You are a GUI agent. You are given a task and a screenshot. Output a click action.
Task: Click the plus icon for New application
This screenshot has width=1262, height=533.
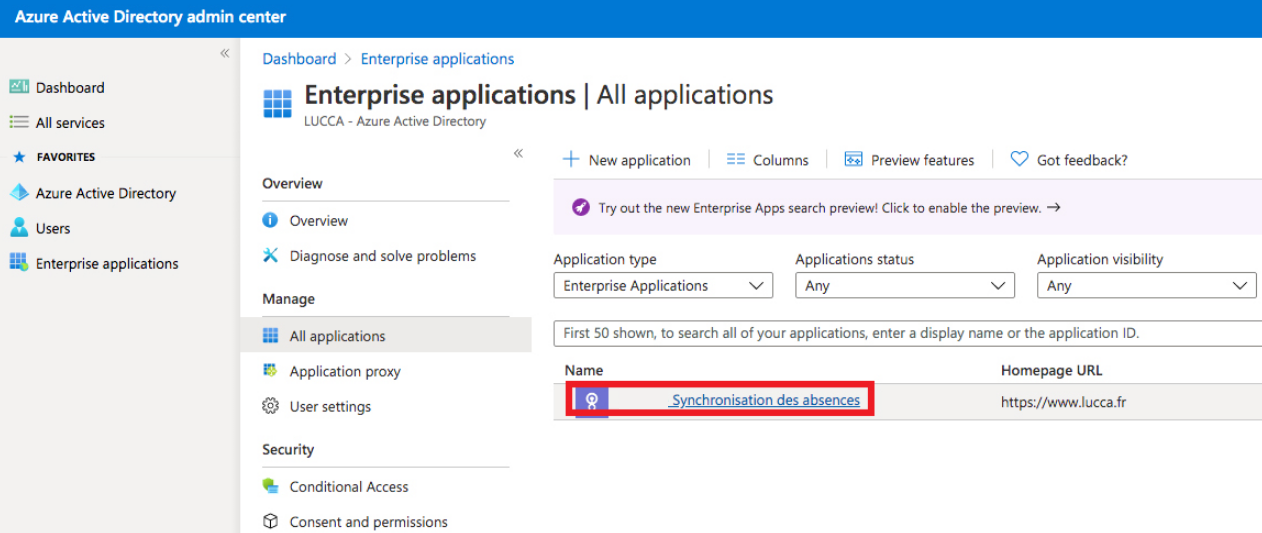pyautogui.click(x=571, y=159)
